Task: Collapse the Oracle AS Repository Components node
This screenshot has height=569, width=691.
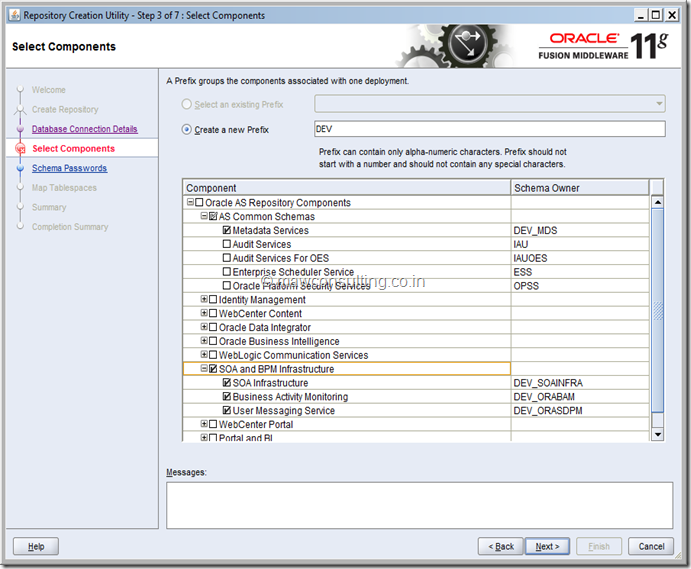Action: (x=190, y=202)
